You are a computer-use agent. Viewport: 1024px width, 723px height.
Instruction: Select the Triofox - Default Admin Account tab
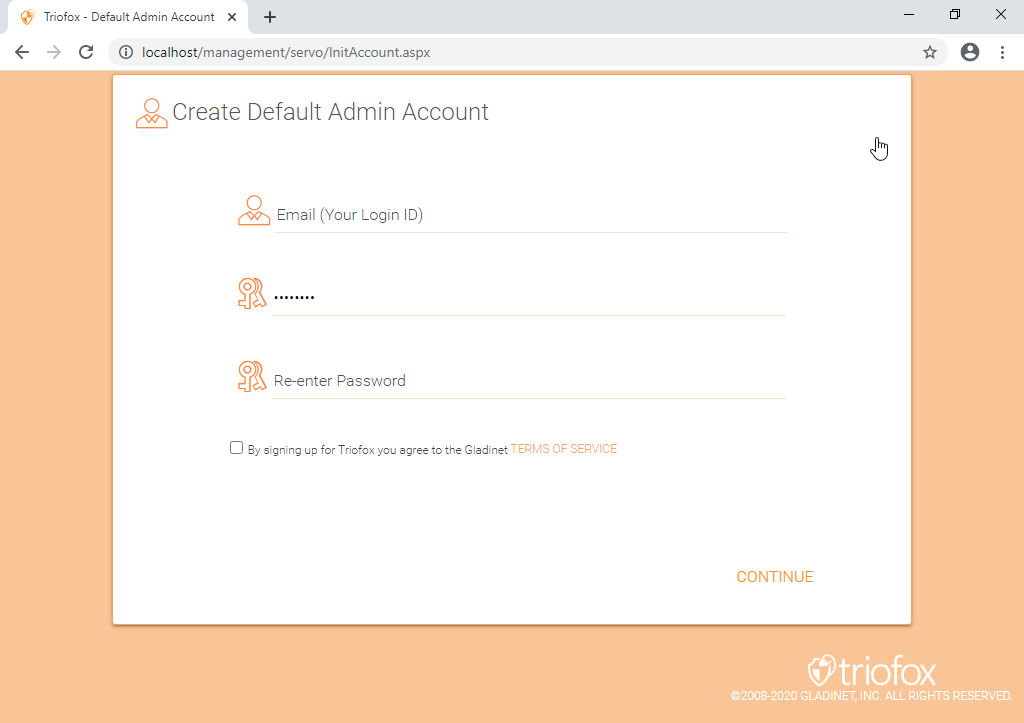click(128, 17)
